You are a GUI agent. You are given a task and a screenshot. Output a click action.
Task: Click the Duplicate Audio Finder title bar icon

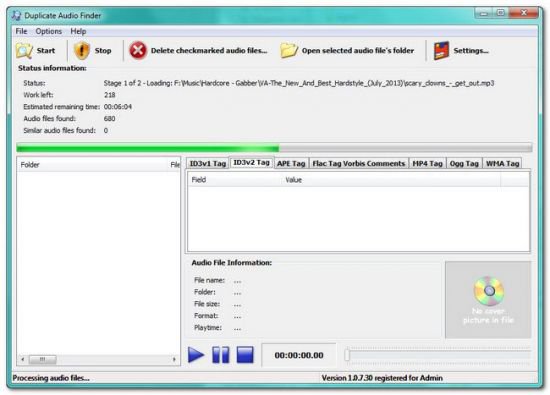click(x=16, y=15)
